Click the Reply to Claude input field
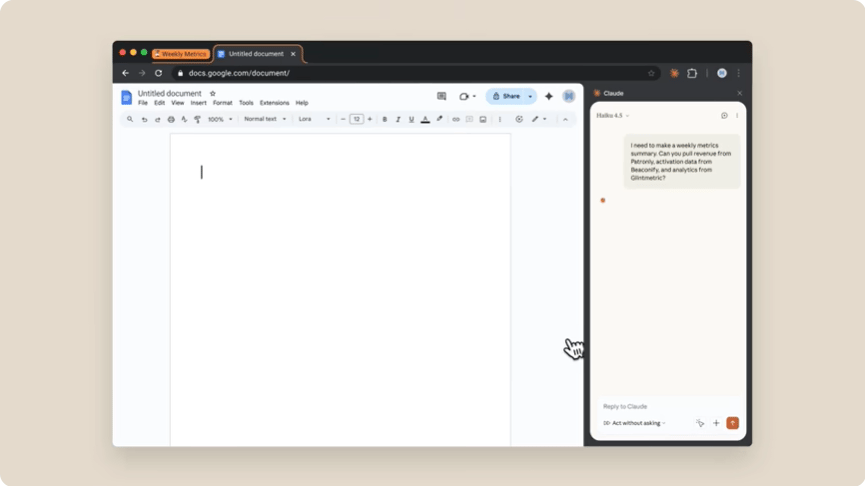 (668, 407)
